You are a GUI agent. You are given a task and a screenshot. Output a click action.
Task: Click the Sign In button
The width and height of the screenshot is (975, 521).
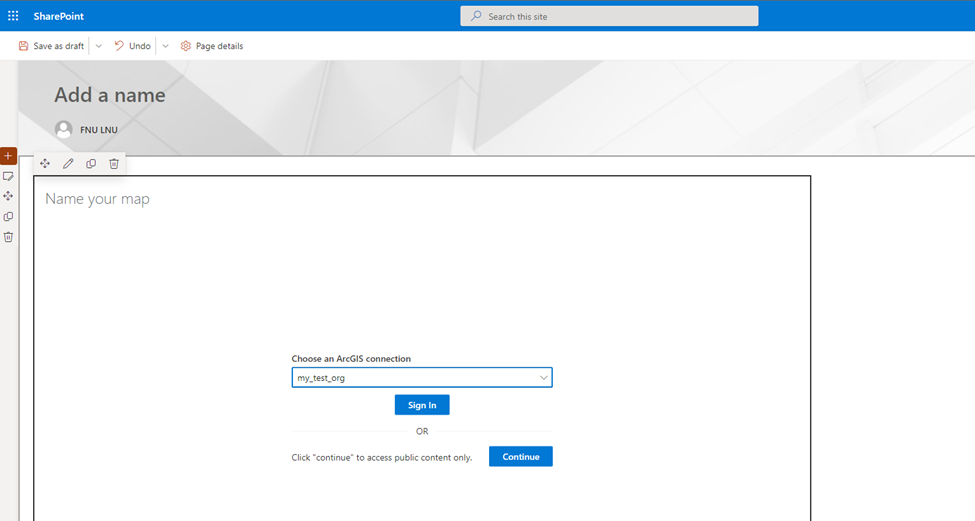coord(422,405)
